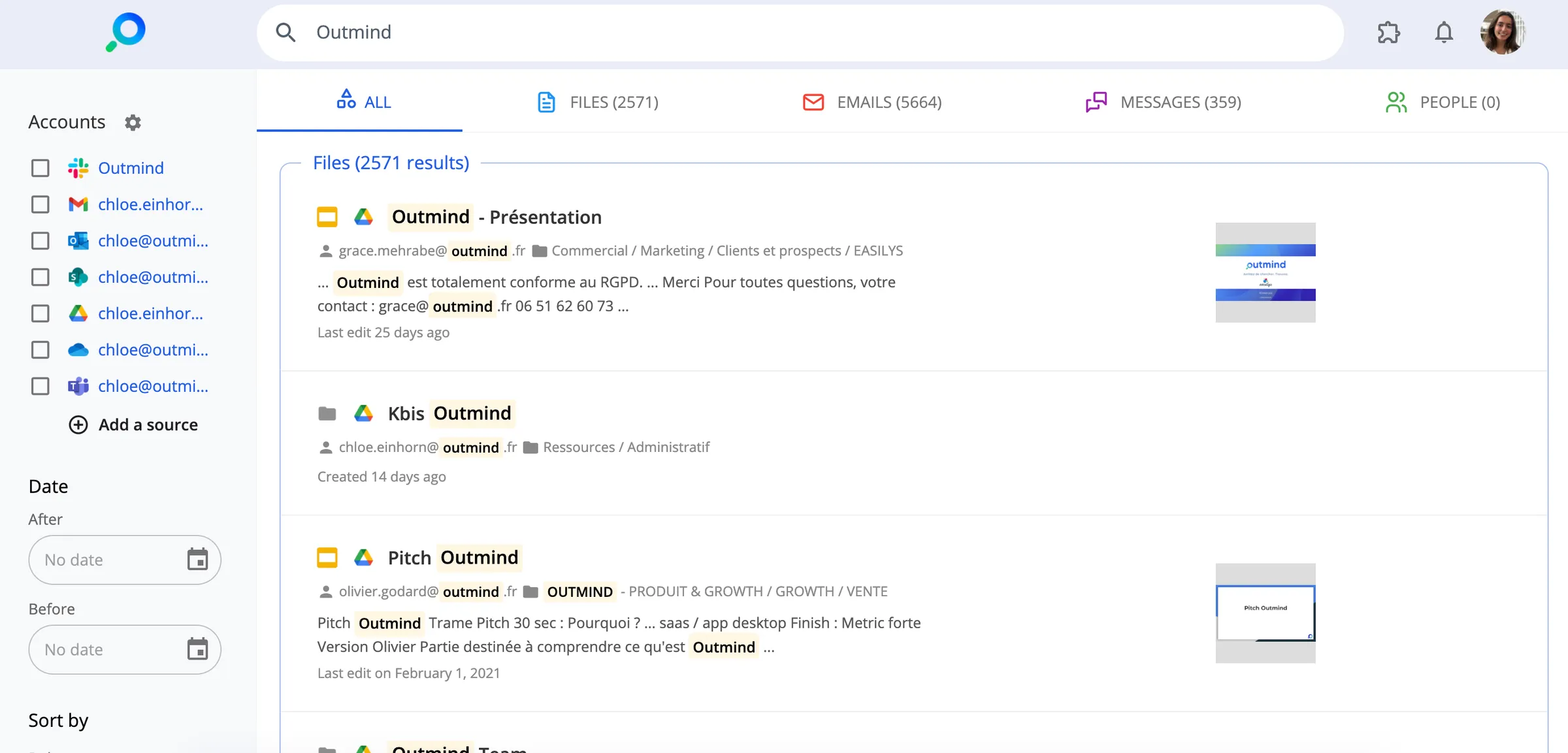
Task: Check the Outmind Slack account checkbox
Action: pos(40,168)
